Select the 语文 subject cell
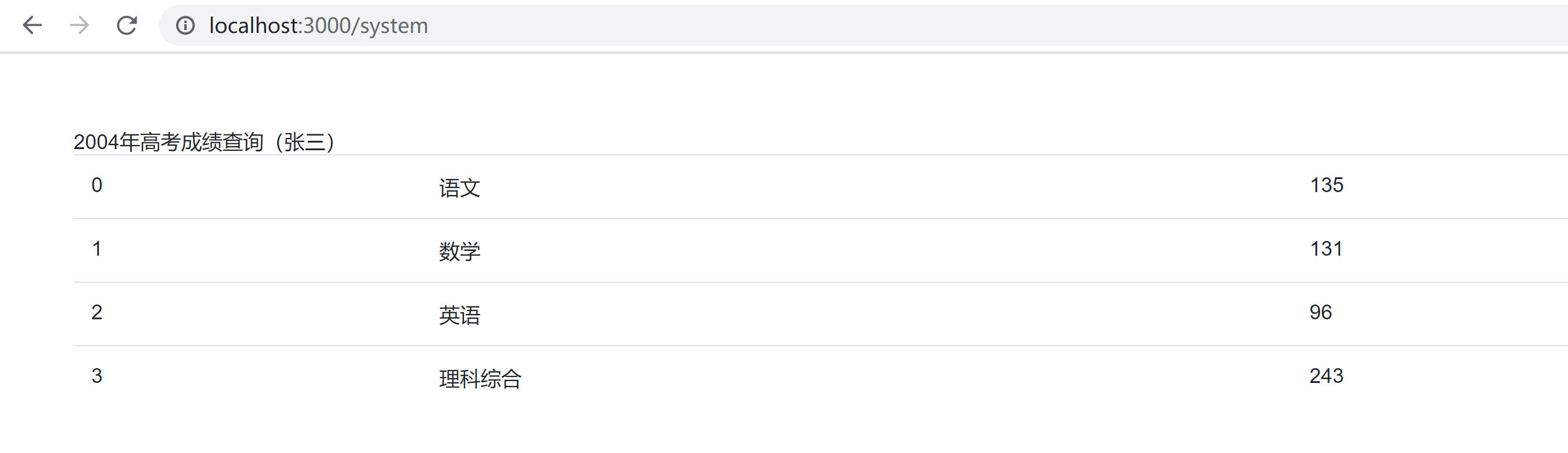1568x453 pixels. point(459,188)
